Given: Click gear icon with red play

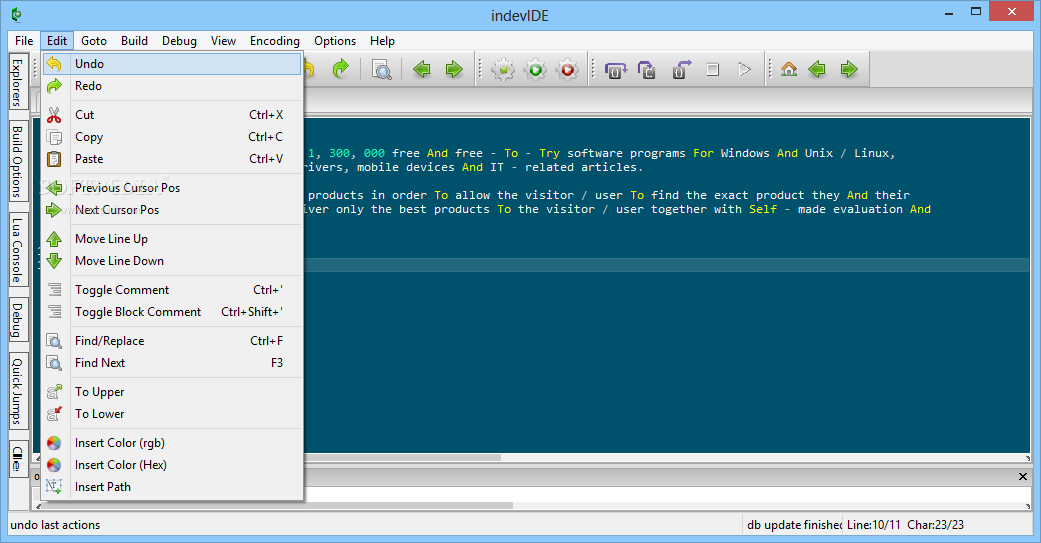Looking at the screenshot, I should point(567,70).
